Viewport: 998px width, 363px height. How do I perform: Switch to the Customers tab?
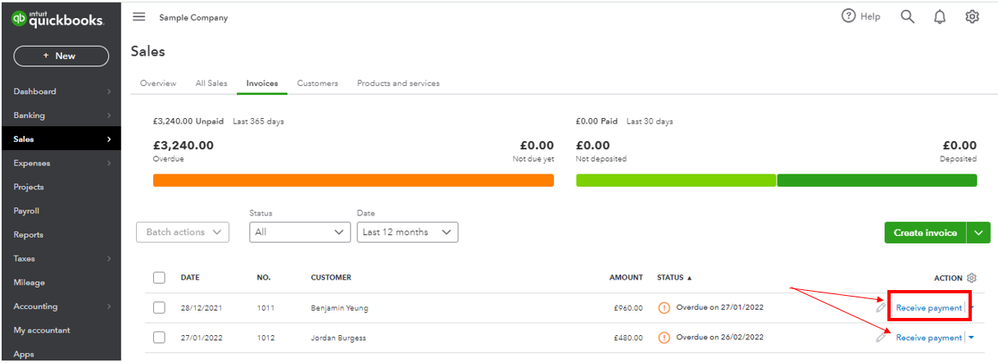point(318,83)
